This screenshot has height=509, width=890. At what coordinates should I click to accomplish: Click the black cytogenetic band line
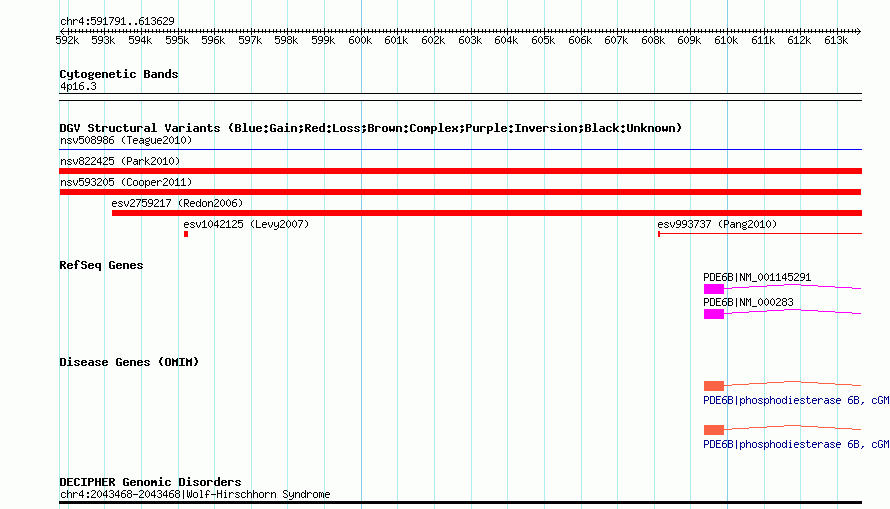click(460, 97)
